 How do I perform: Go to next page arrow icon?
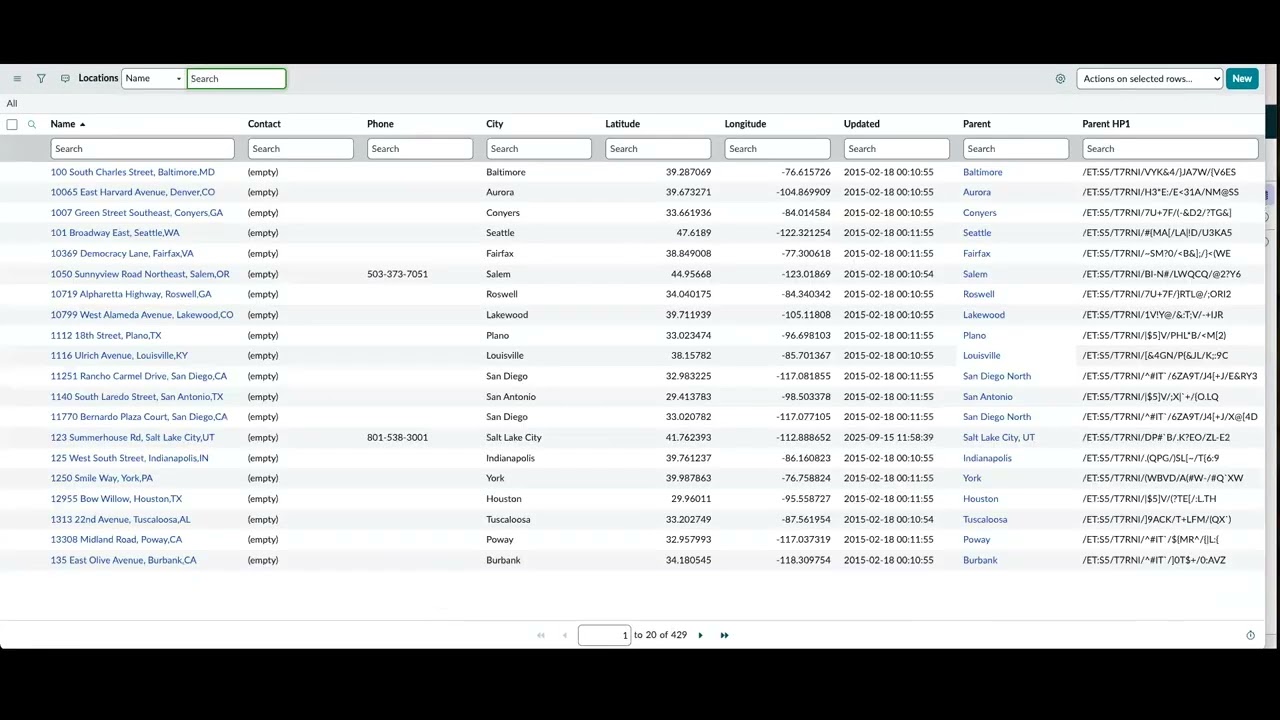pos(700,635)
